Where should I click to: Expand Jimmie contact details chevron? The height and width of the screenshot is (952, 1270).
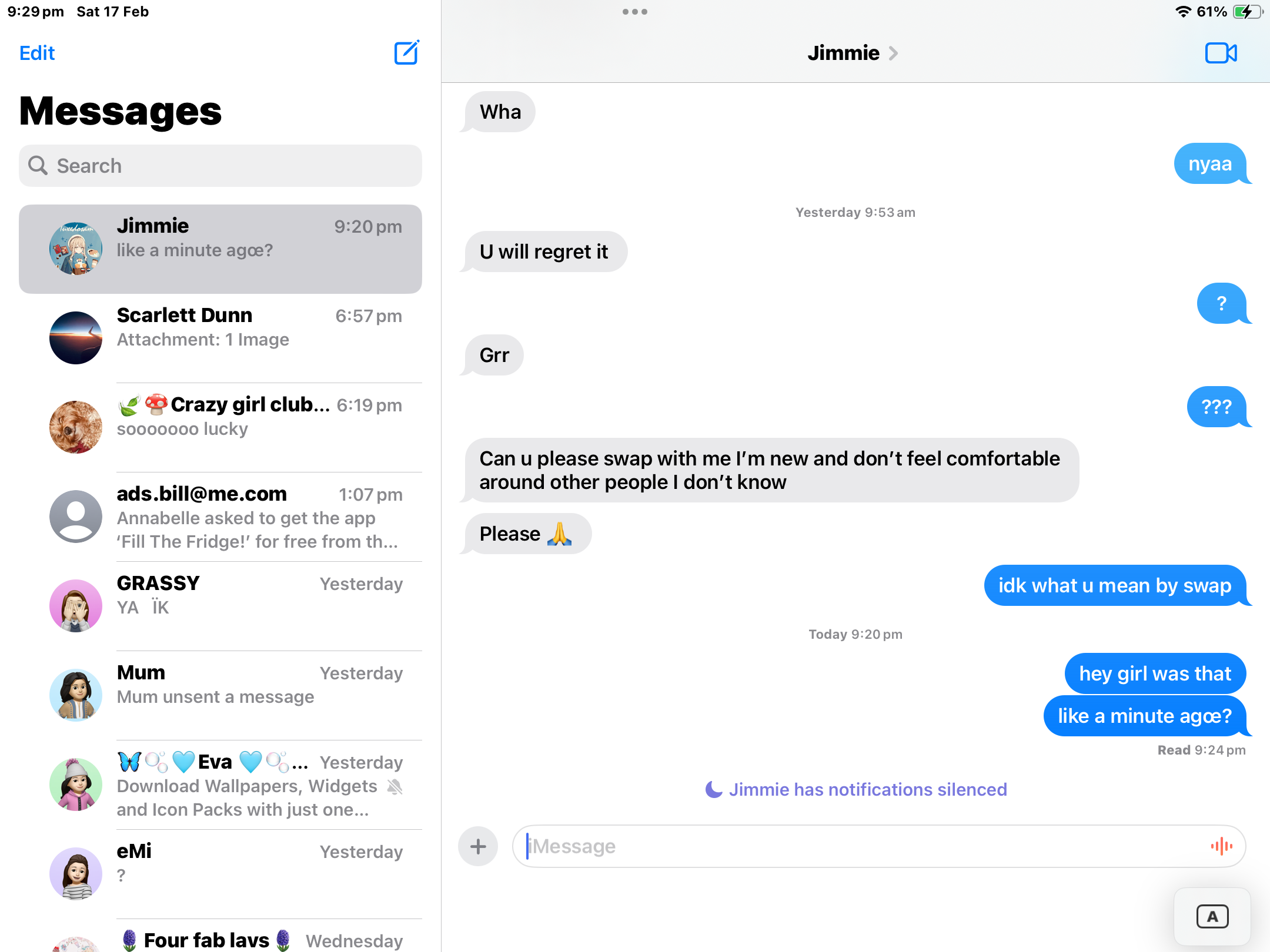tap(893, 53)
